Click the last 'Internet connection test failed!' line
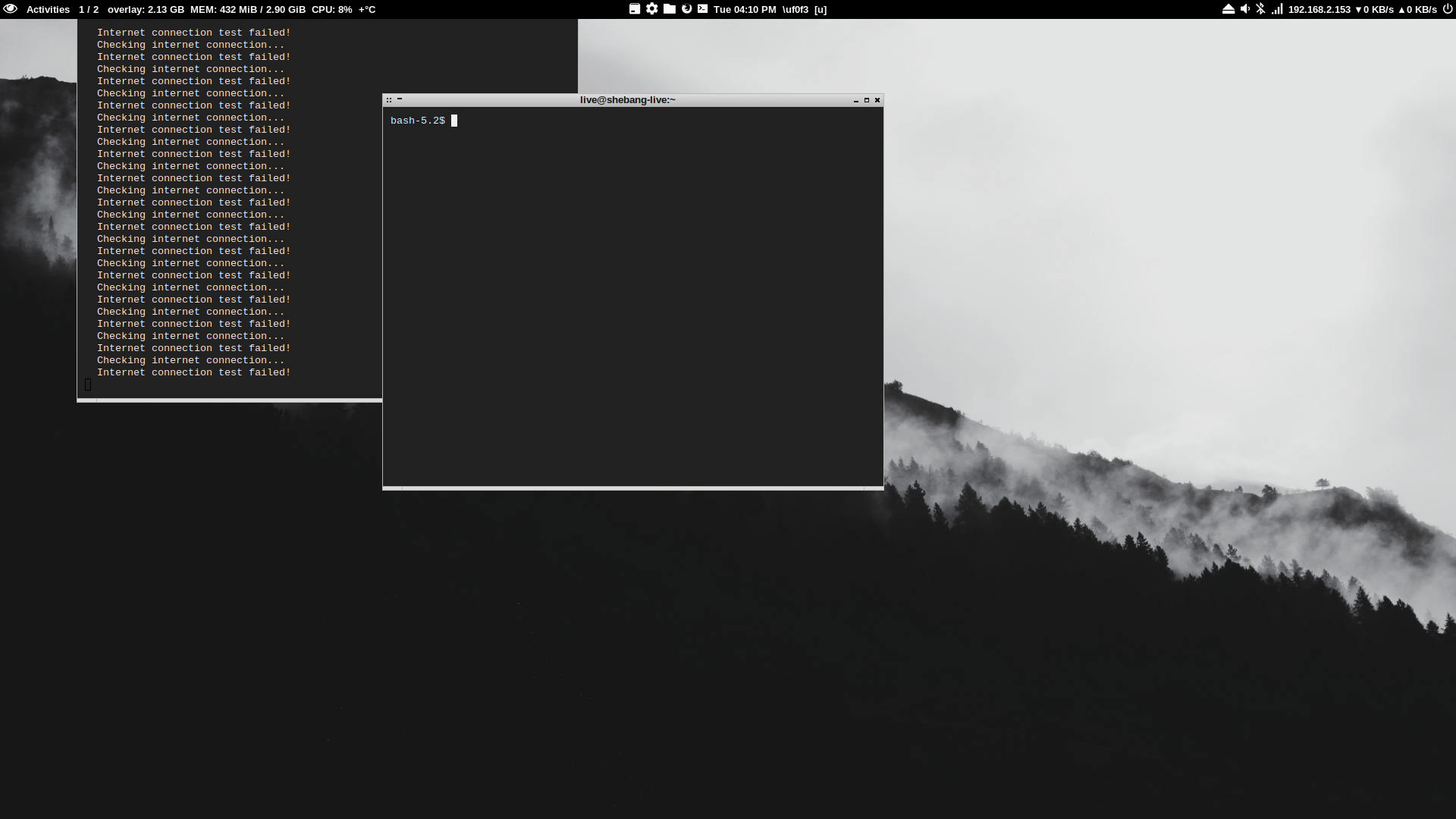 [194, 372]
